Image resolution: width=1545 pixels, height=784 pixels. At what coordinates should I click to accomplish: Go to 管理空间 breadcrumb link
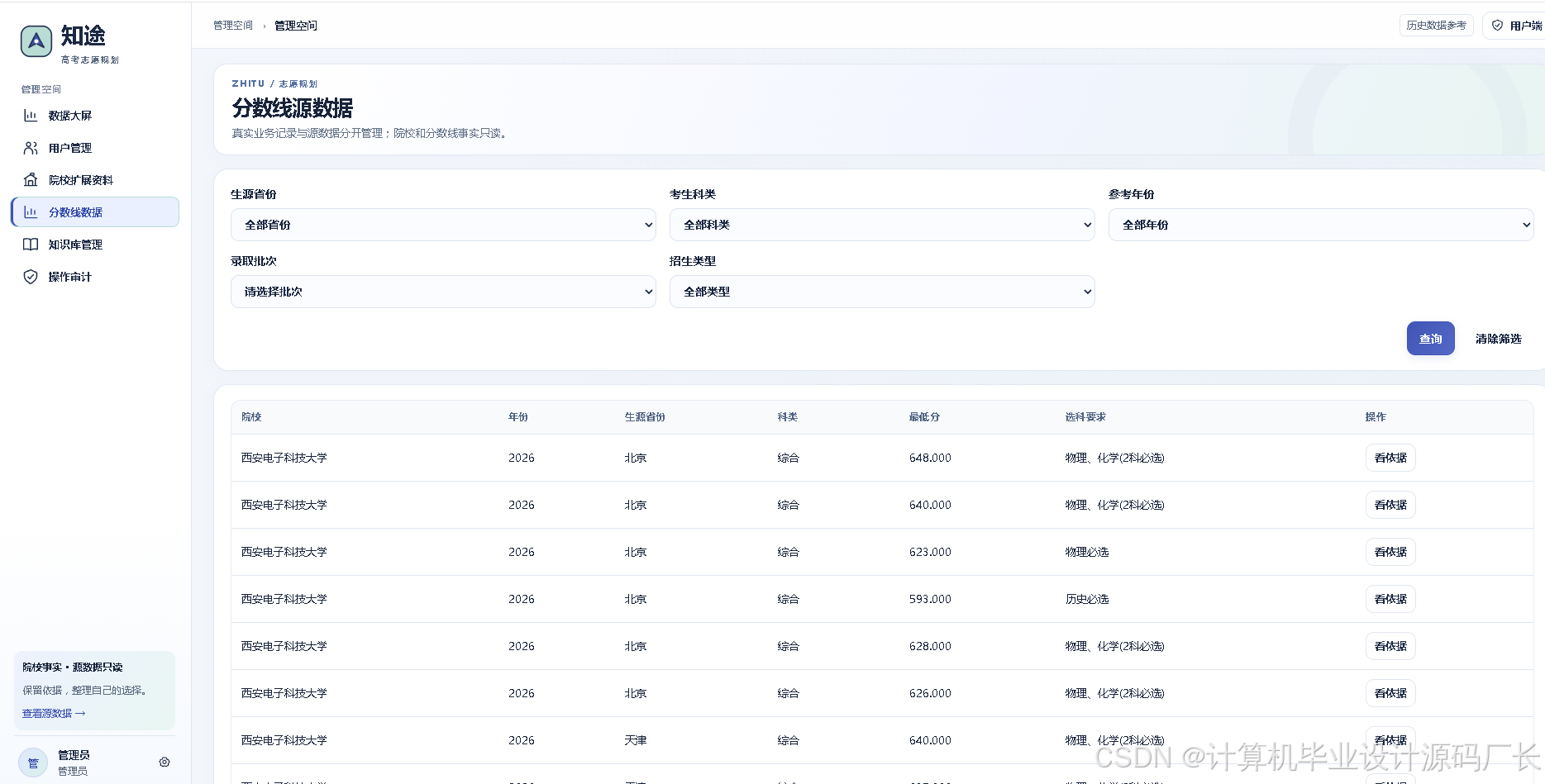tap(233, 26)
